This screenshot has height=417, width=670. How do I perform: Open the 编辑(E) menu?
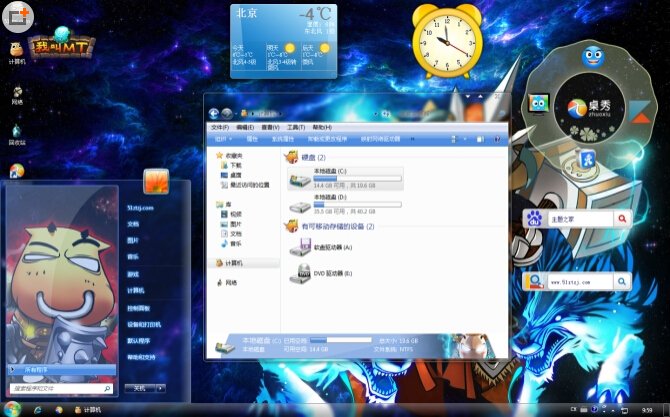pyautogui.click(x=245, y=127)
